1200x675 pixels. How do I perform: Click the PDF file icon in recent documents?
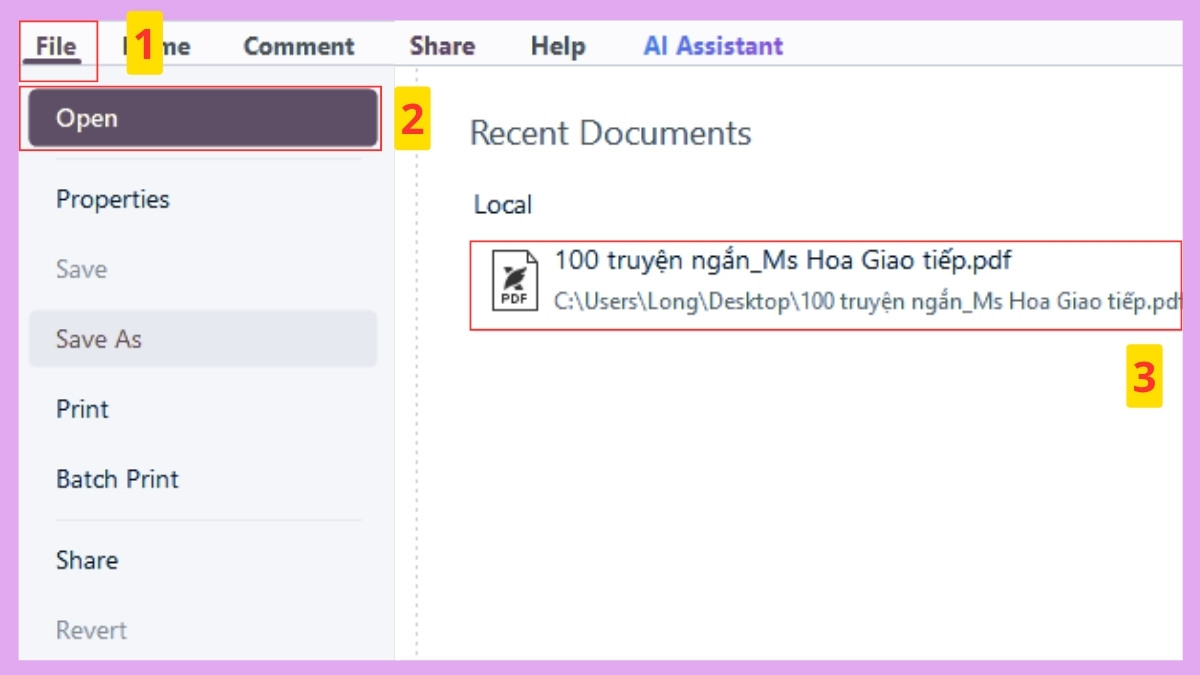click(515, 280)
